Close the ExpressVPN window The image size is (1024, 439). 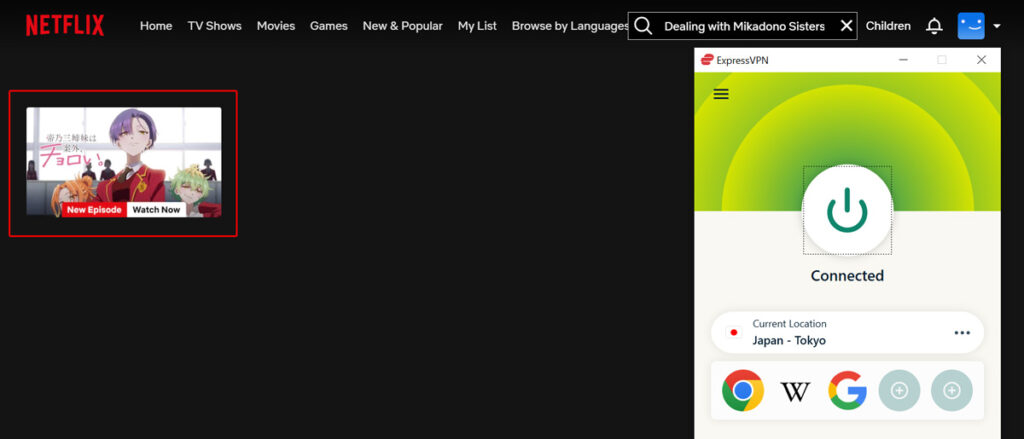click(x=981, y=60)
